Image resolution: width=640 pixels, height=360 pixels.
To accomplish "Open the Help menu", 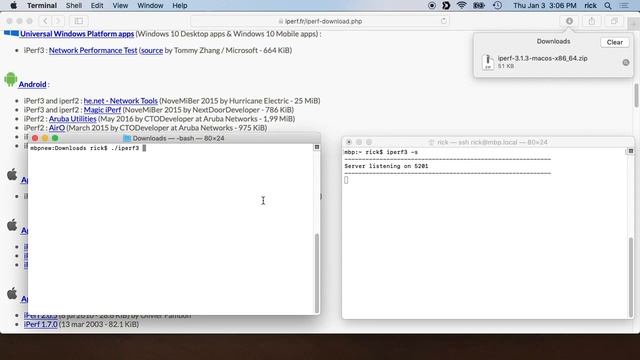I will tap(180, 5).
